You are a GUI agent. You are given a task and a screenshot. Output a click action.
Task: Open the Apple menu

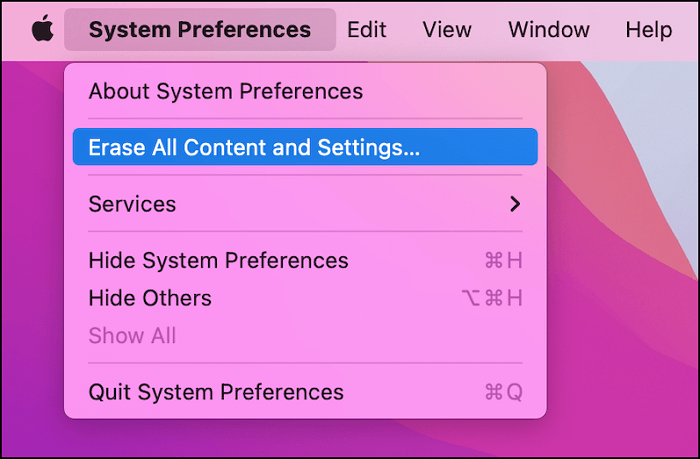click(42, 30)
